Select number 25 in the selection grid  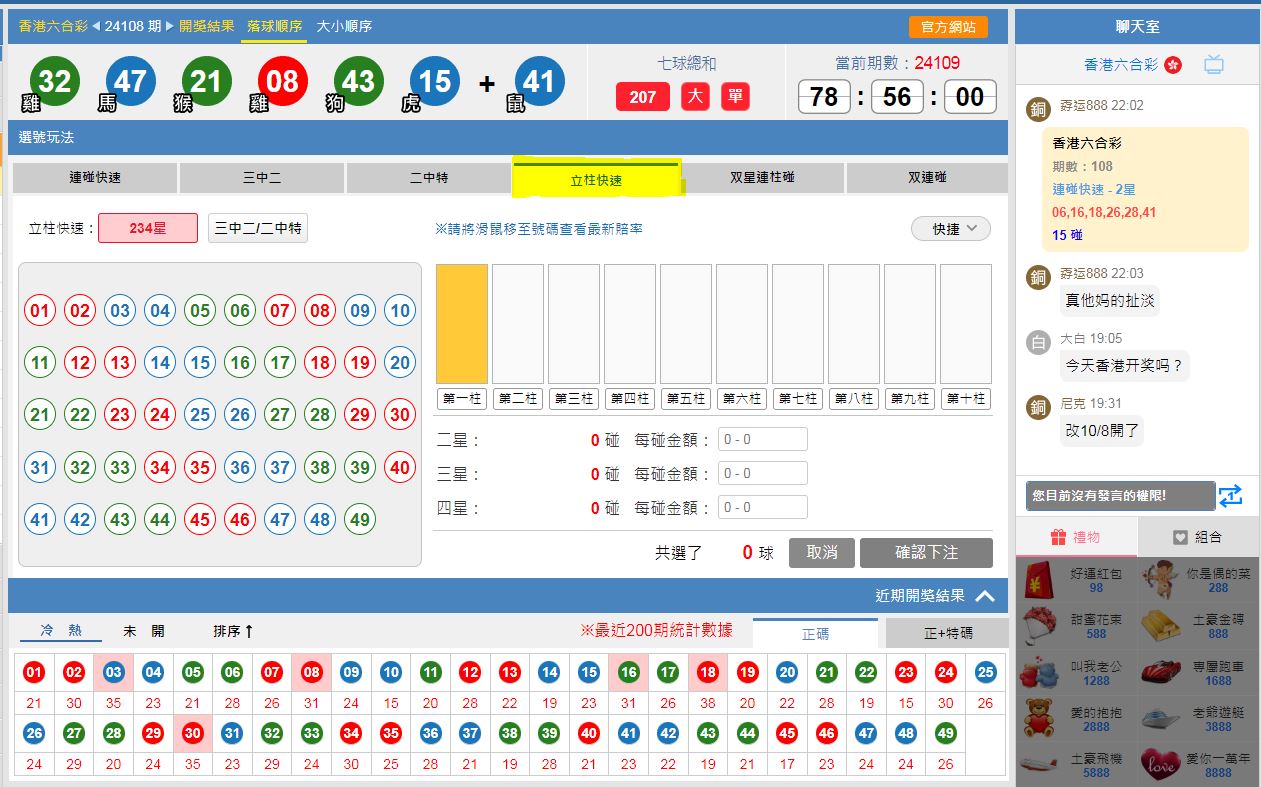[x=200, y=414]
